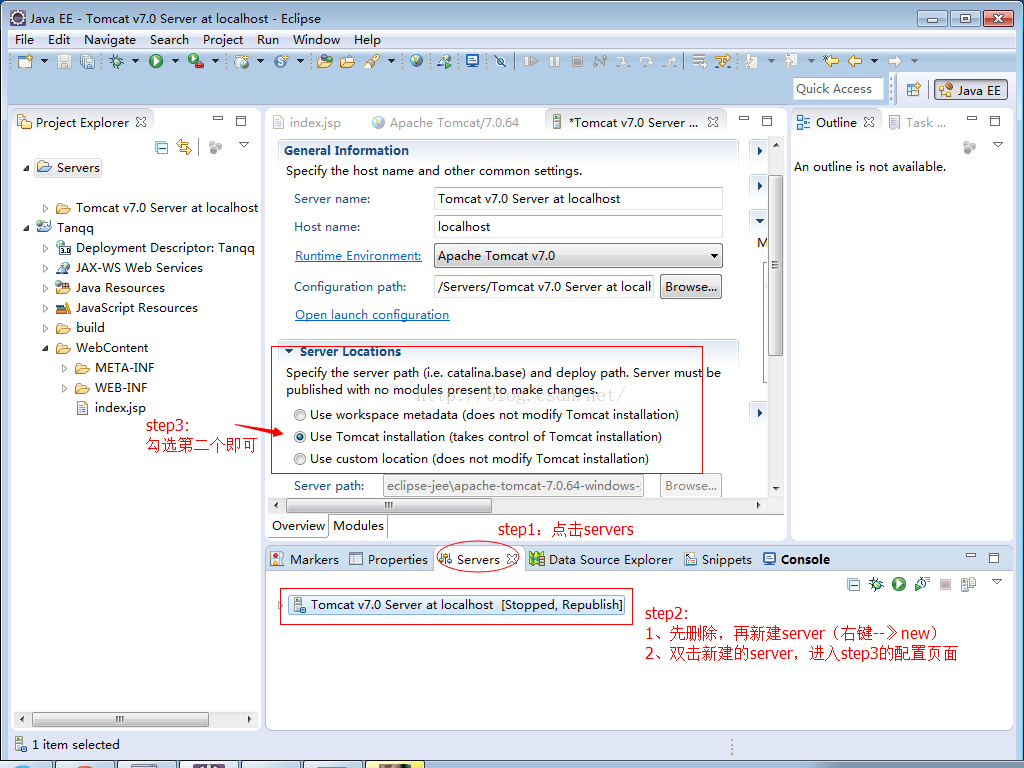Click Link with Editor in Project Explorer
This screenshot has width=1024, height=768.
(x=184, y=147)
